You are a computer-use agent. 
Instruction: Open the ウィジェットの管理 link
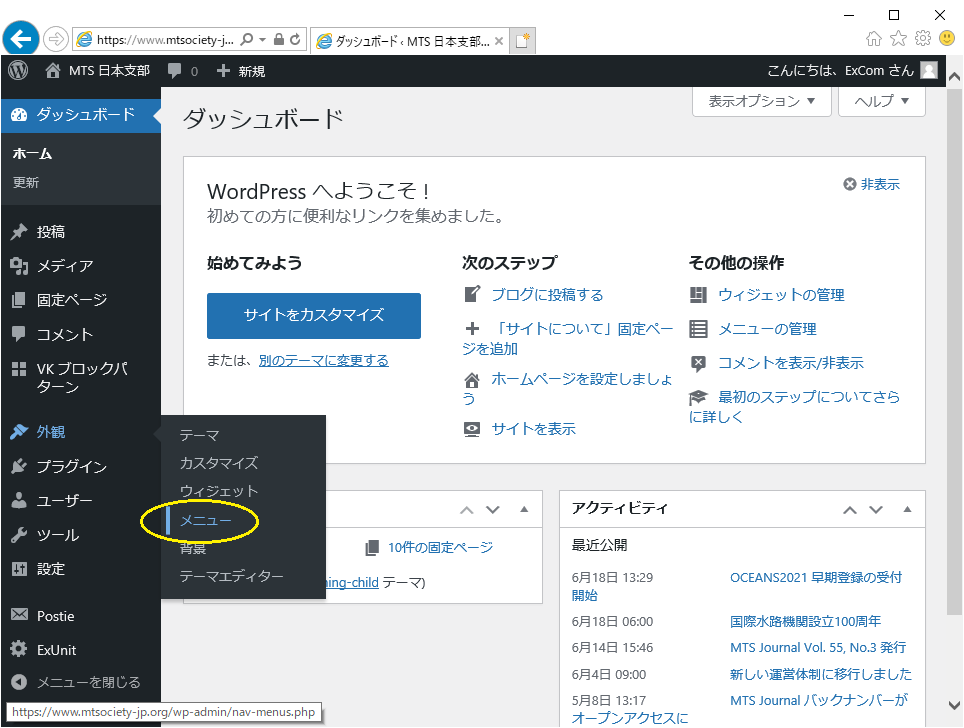[781, 295]
